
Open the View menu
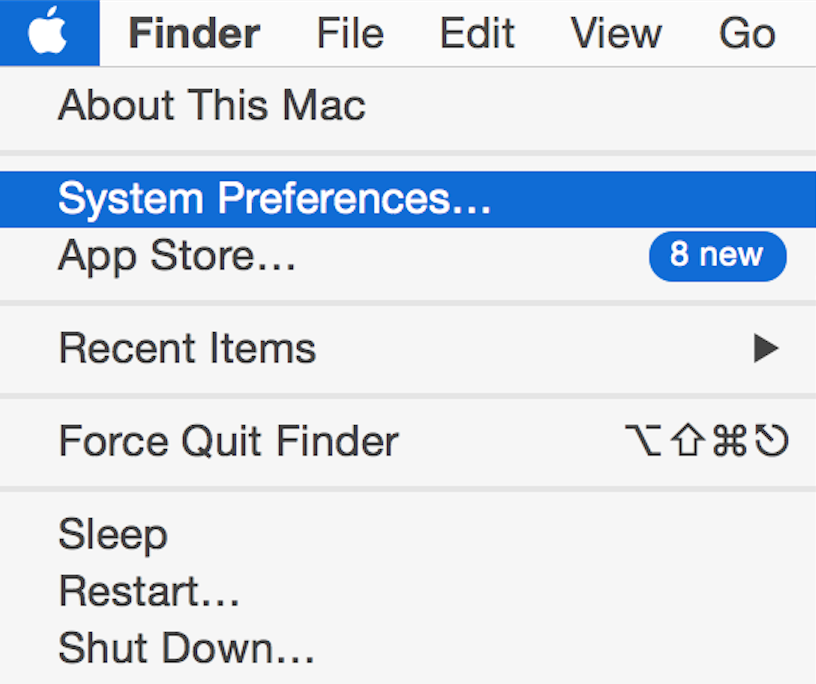coord(616,34)
